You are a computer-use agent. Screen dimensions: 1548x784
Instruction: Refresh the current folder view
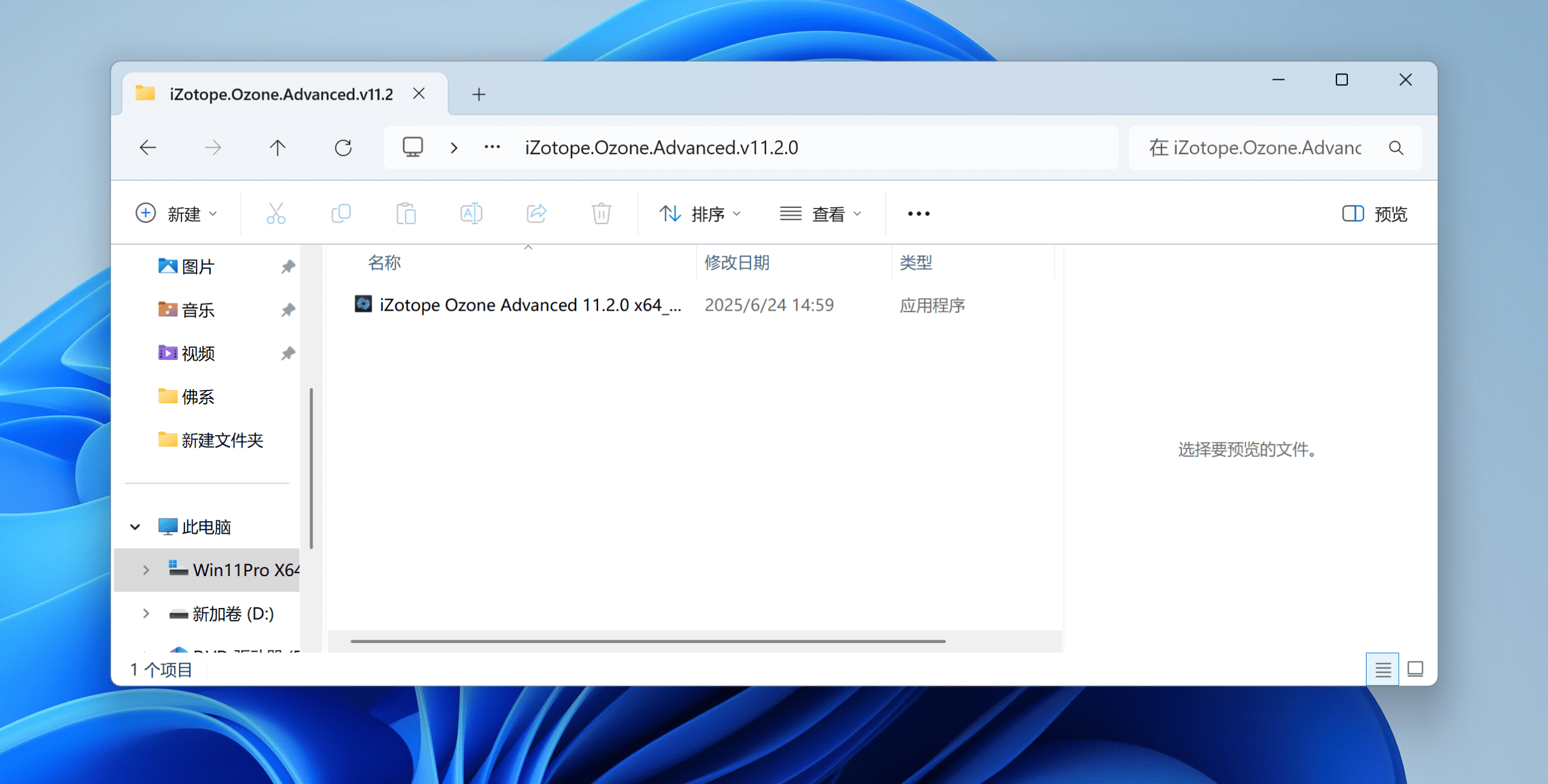[x=343, y=147]
